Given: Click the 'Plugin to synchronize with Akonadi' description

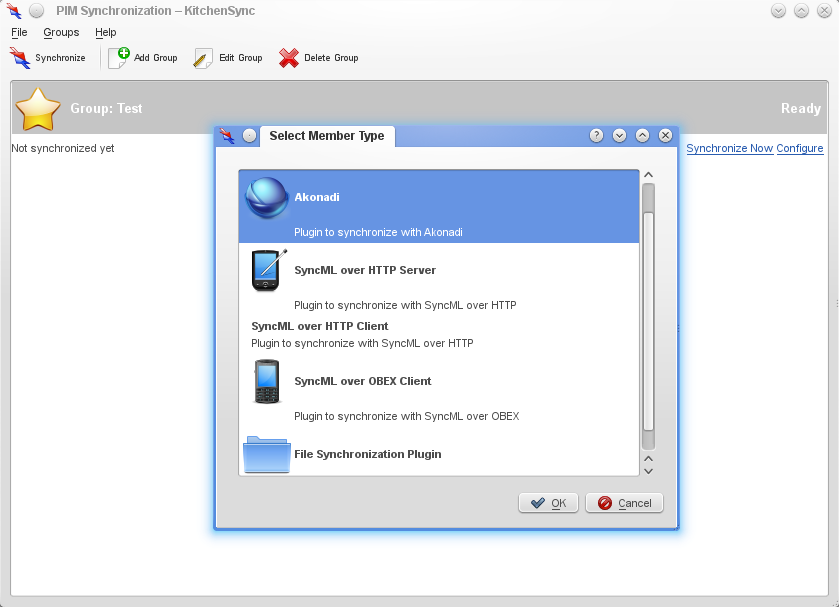Looking at the screenshot, I should (x=378, y=232).
